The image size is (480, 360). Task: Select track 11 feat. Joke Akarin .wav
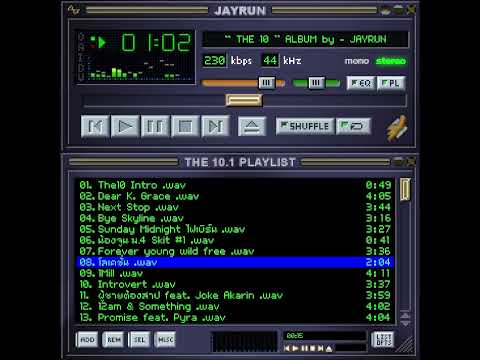pos(235,295)
